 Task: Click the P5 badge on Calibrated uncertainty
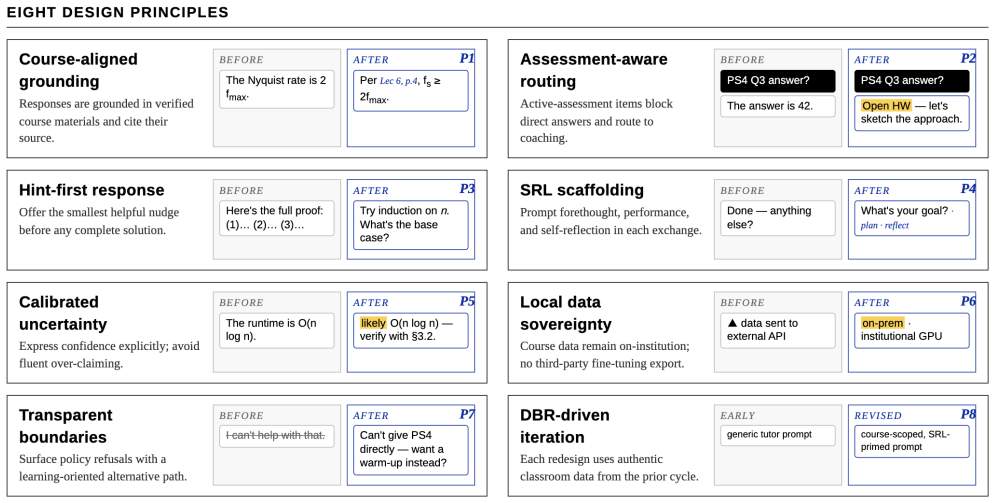466,301
